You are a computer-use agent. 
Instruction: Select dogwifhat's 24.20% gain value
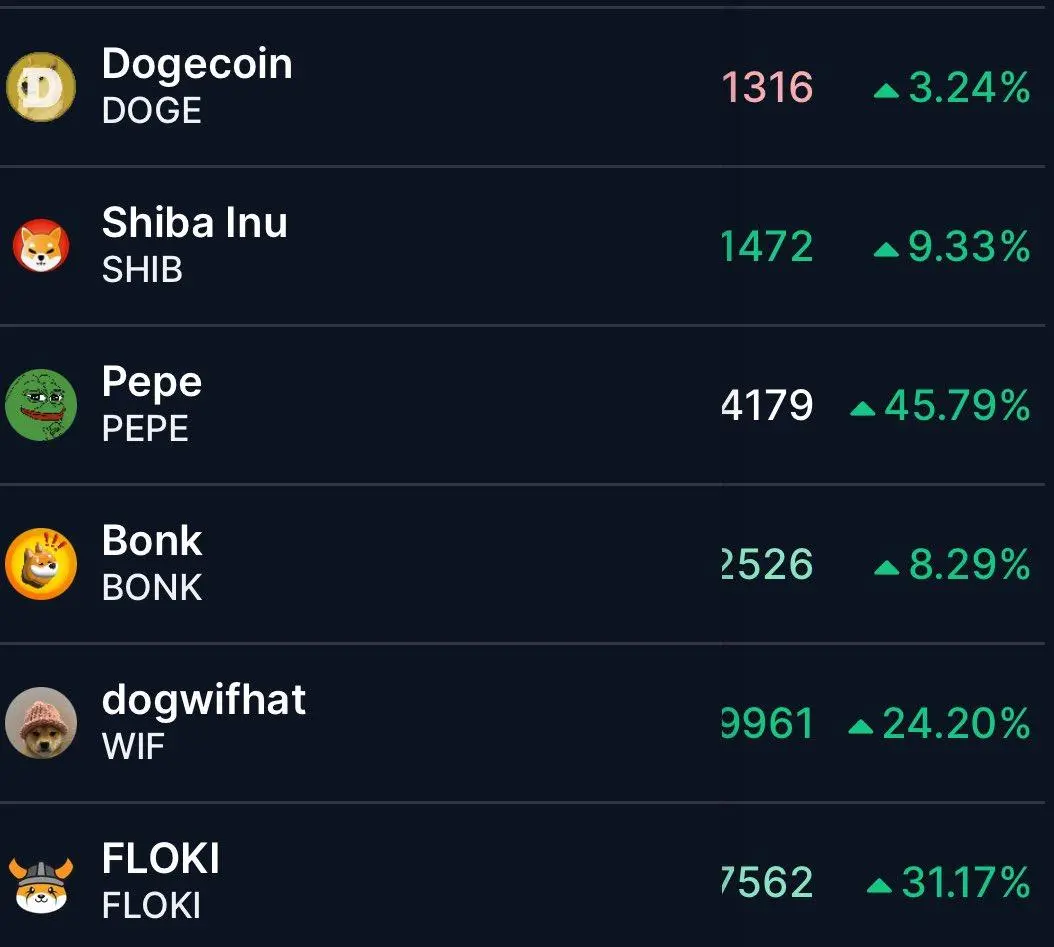(x=956, y=723)
